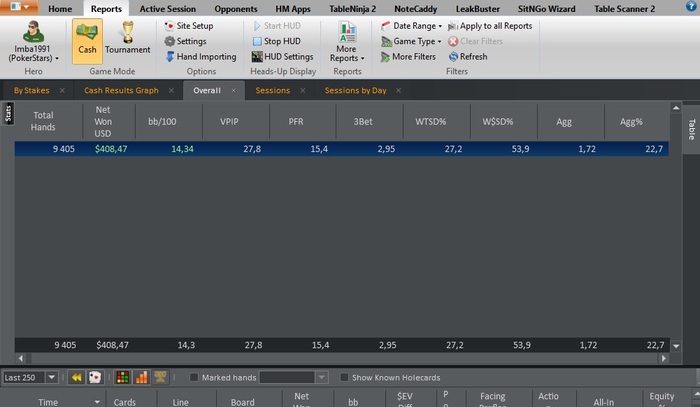Viewport: 700px width, 407px height.
Task: Open the Active Session tab
Action: (x=167, y=8)
